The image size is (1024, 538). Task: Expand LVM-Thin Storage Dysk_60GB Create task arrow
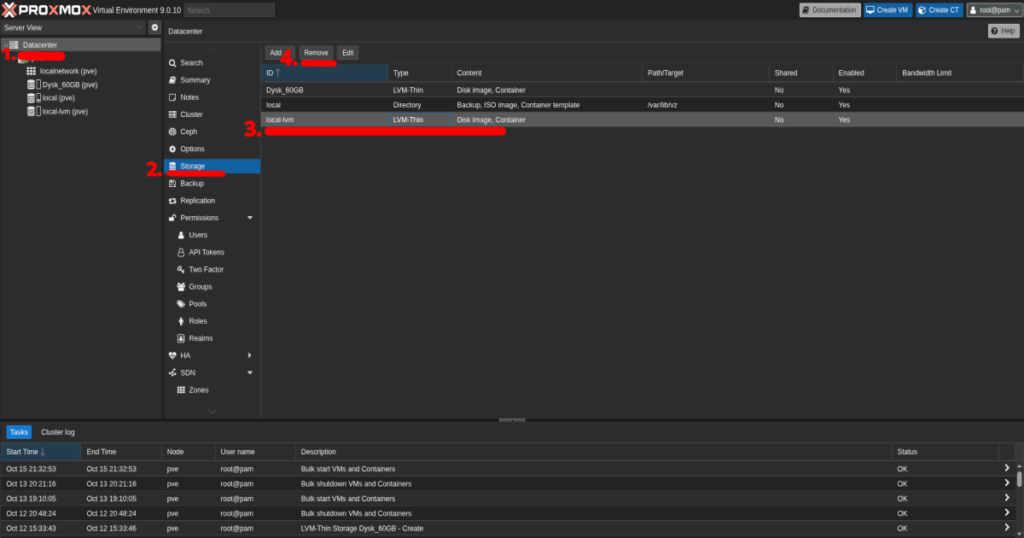pyautogui.click(x=1006, y=528)
